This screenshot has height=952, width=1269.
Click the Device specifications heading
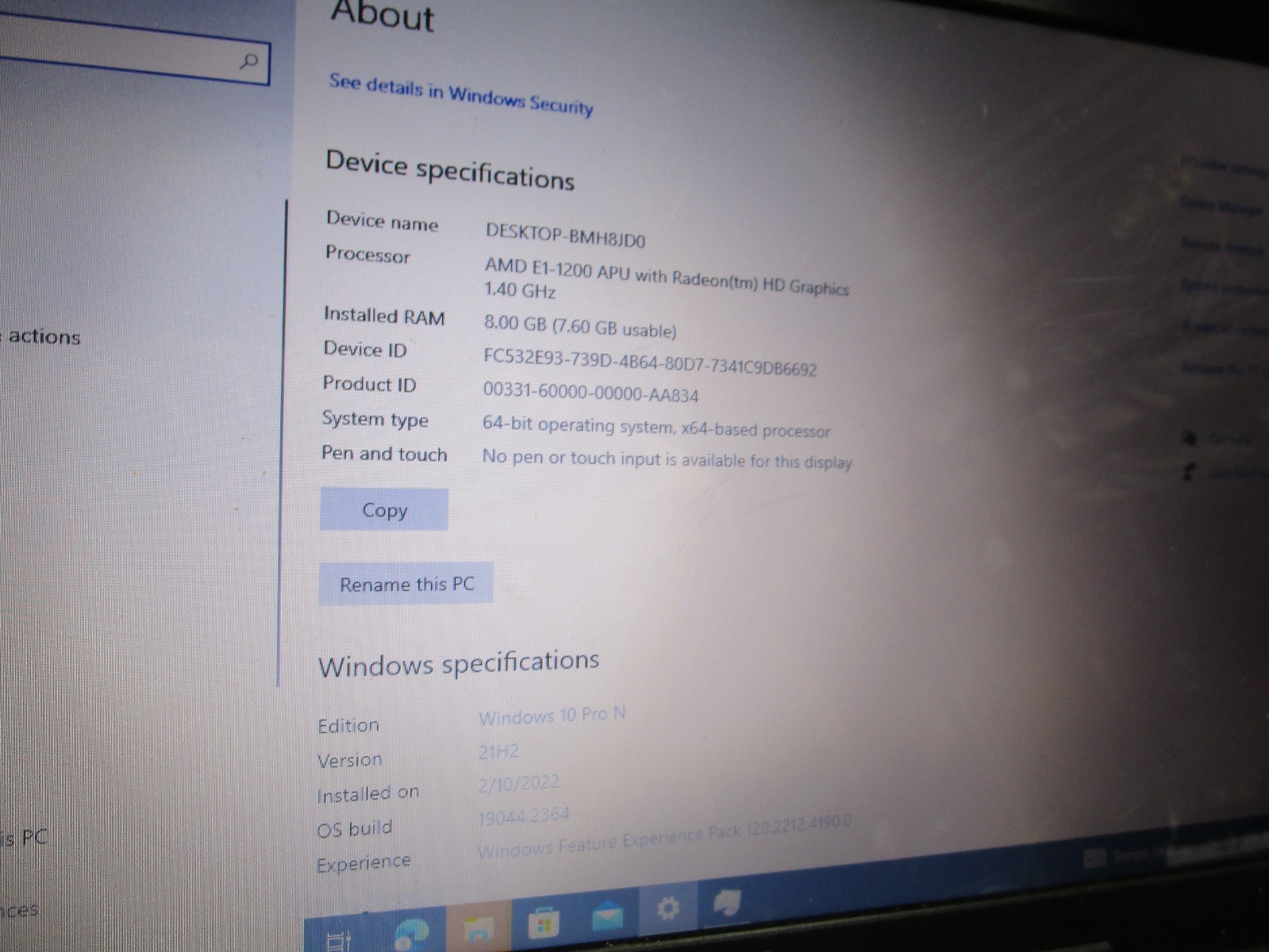click(x=450, y=170)
